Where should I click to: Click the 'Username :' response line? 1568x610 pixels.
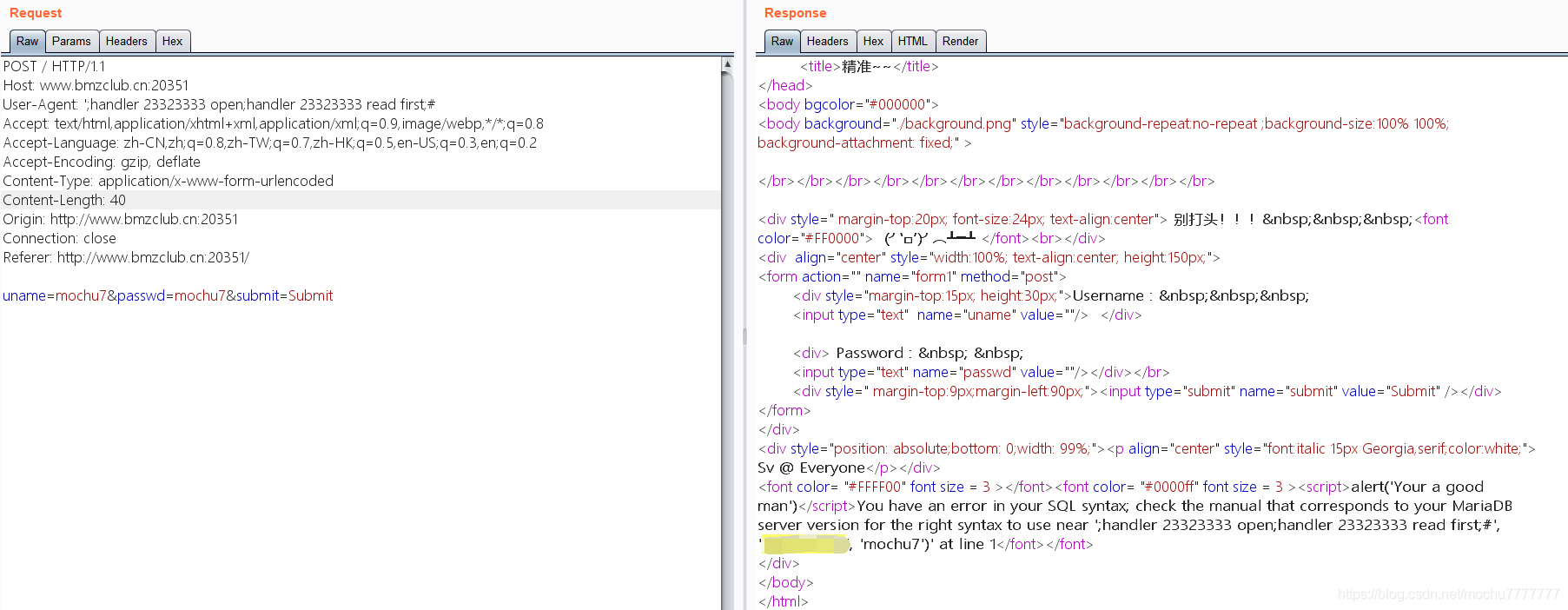pyautogui.click(x=1051, y=295)
